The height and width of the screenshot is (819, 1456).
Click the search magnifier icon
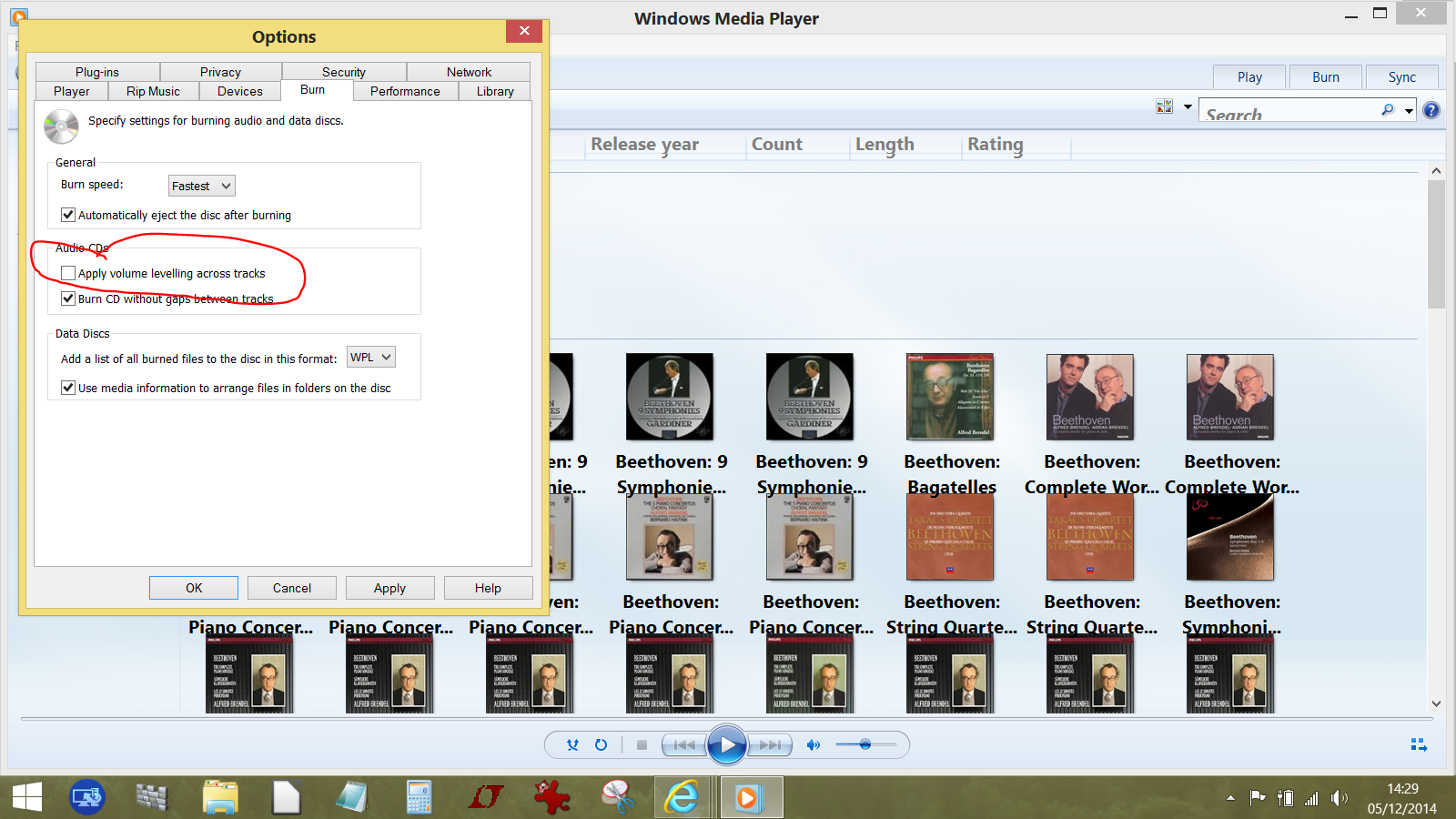(1388, 110)
